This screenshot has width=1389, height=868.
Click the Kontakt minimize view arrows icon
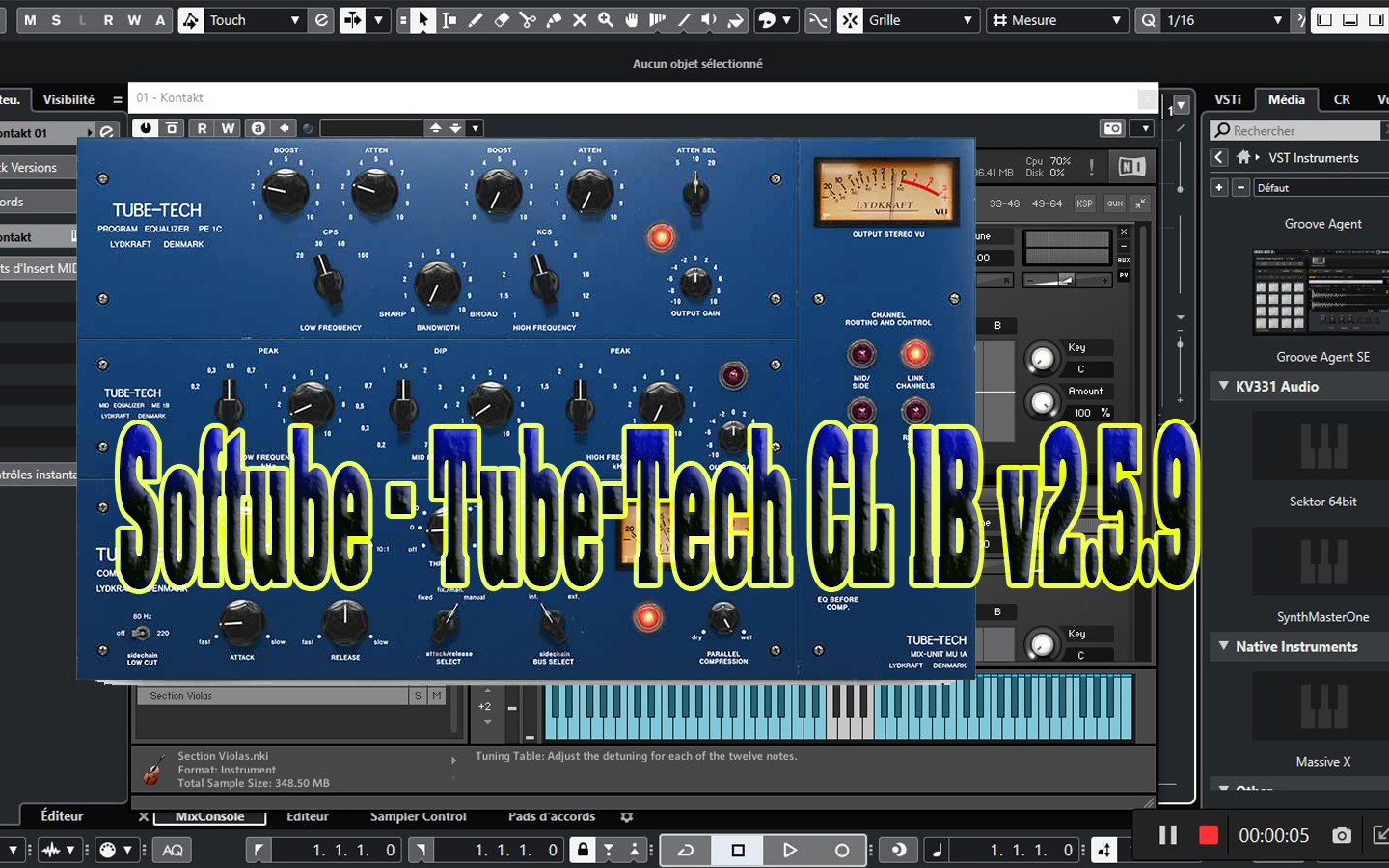pos(1141,203)
